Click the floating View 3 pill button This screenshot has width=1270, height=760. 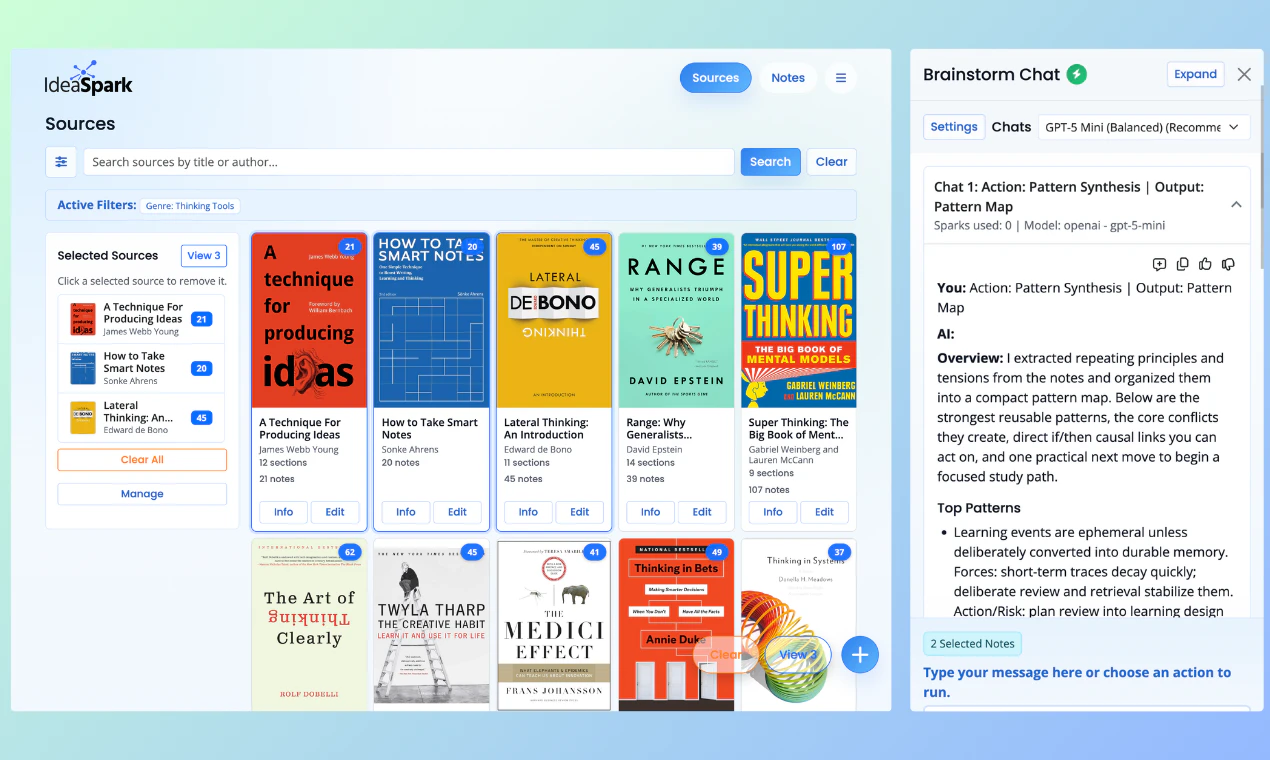pos(798,655)
